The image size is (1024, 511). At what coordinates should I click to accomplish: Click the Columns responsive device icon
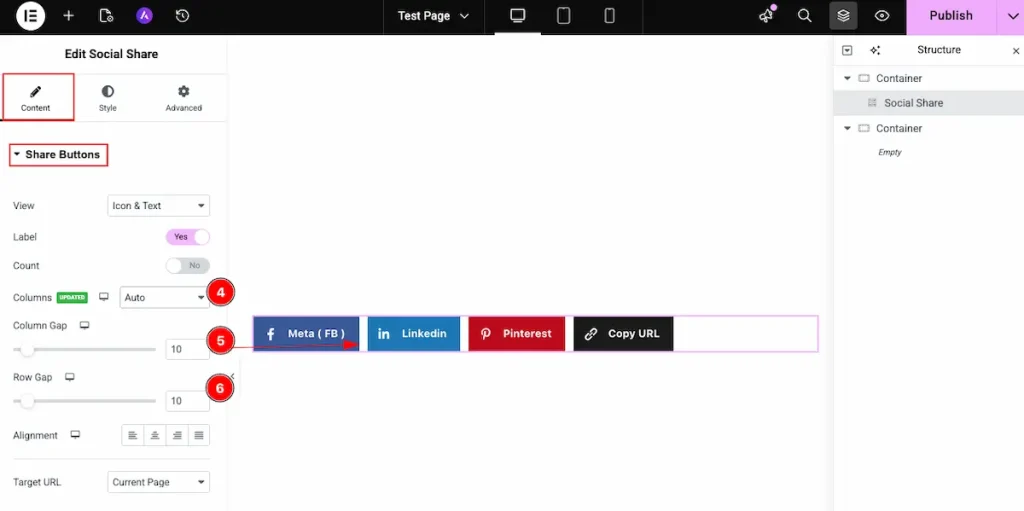point(104,297)
